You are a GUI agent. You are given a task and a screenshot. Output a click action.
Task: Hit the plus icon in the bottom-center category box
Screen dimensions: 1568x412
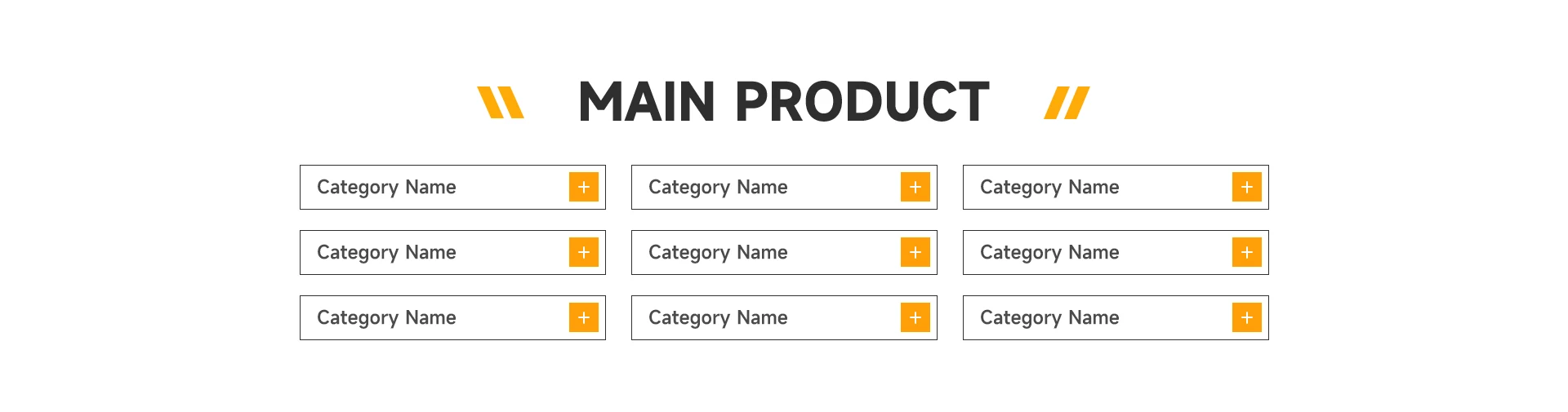coord(915,317)
